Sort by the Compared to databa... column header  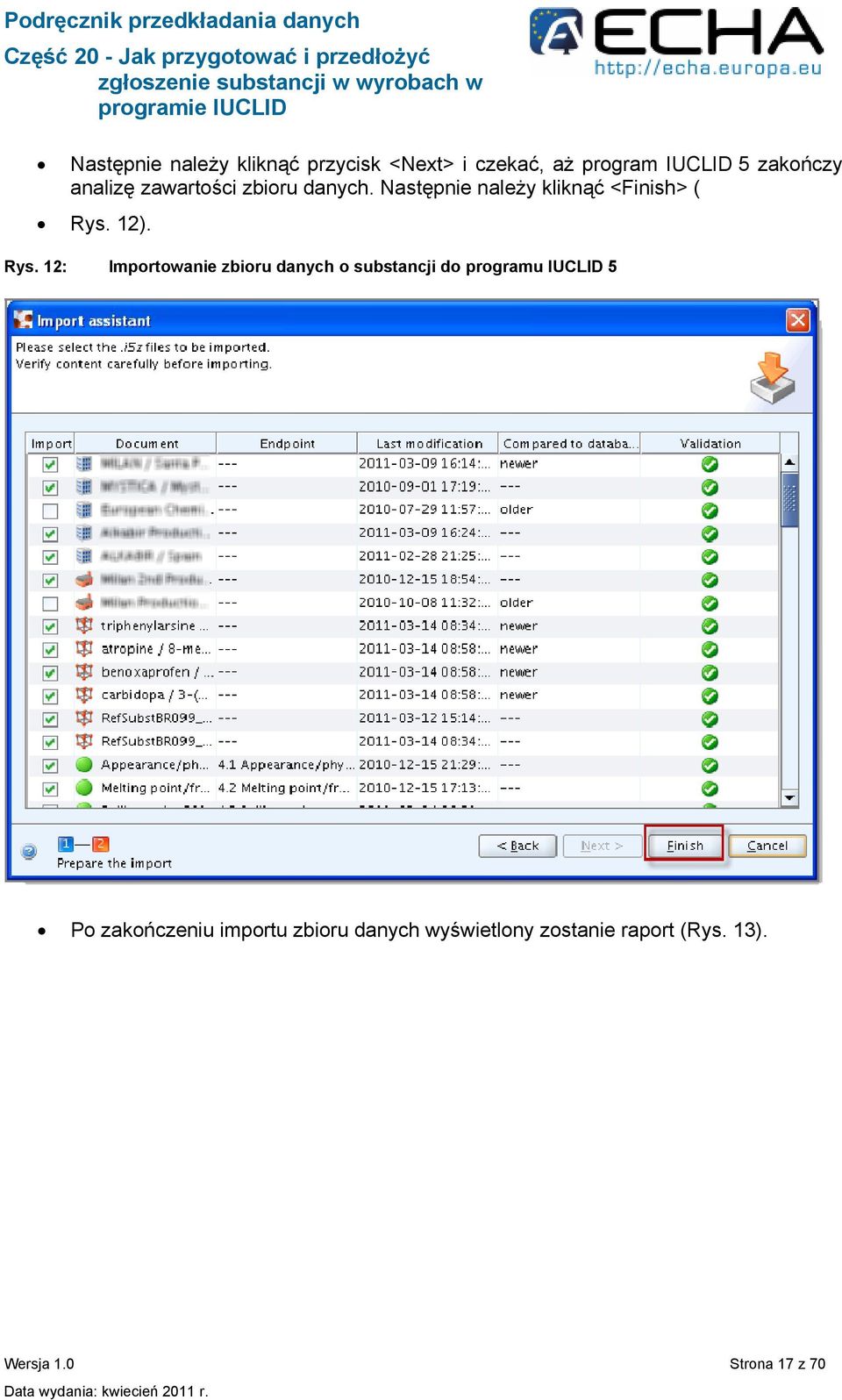pyautogui.click(x=569, y=443)
